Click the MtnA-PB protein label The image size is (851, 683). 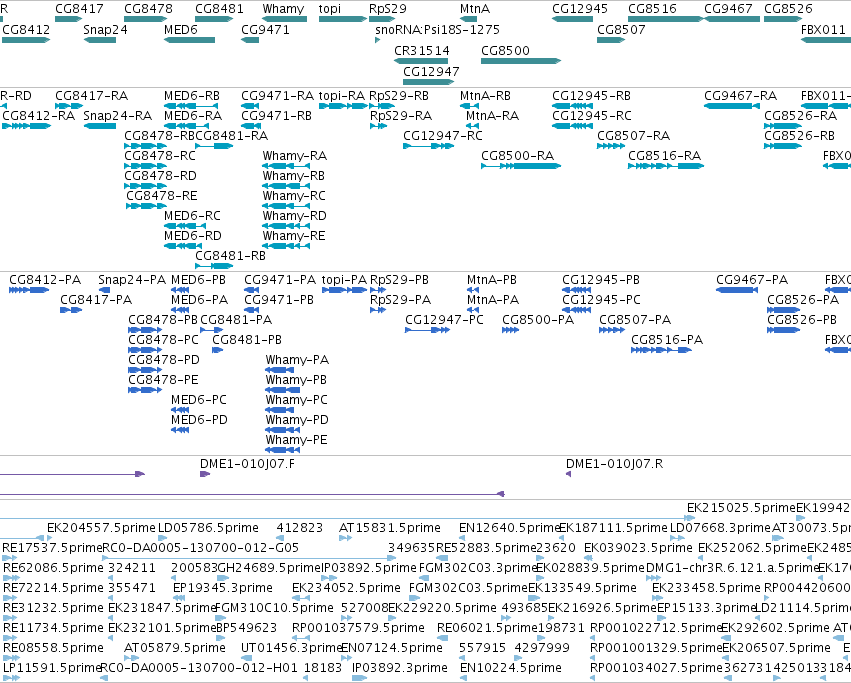pyautogui.click(x=492, y=280)
